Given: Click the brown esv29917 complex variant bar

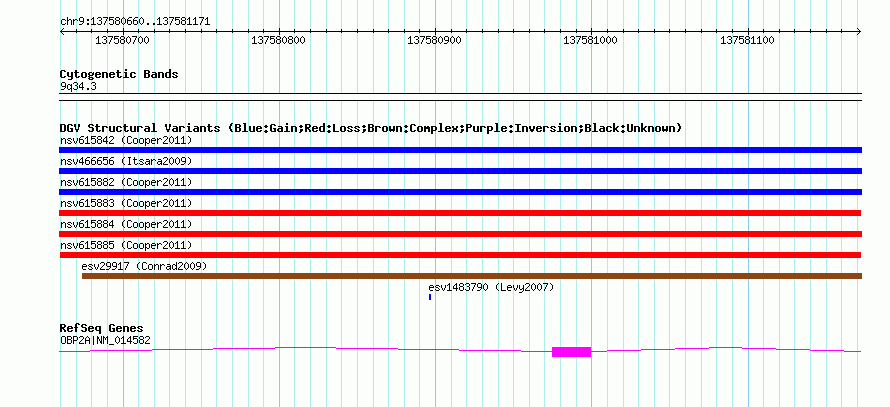Looking at the screenshot, I should click(472, 276).
